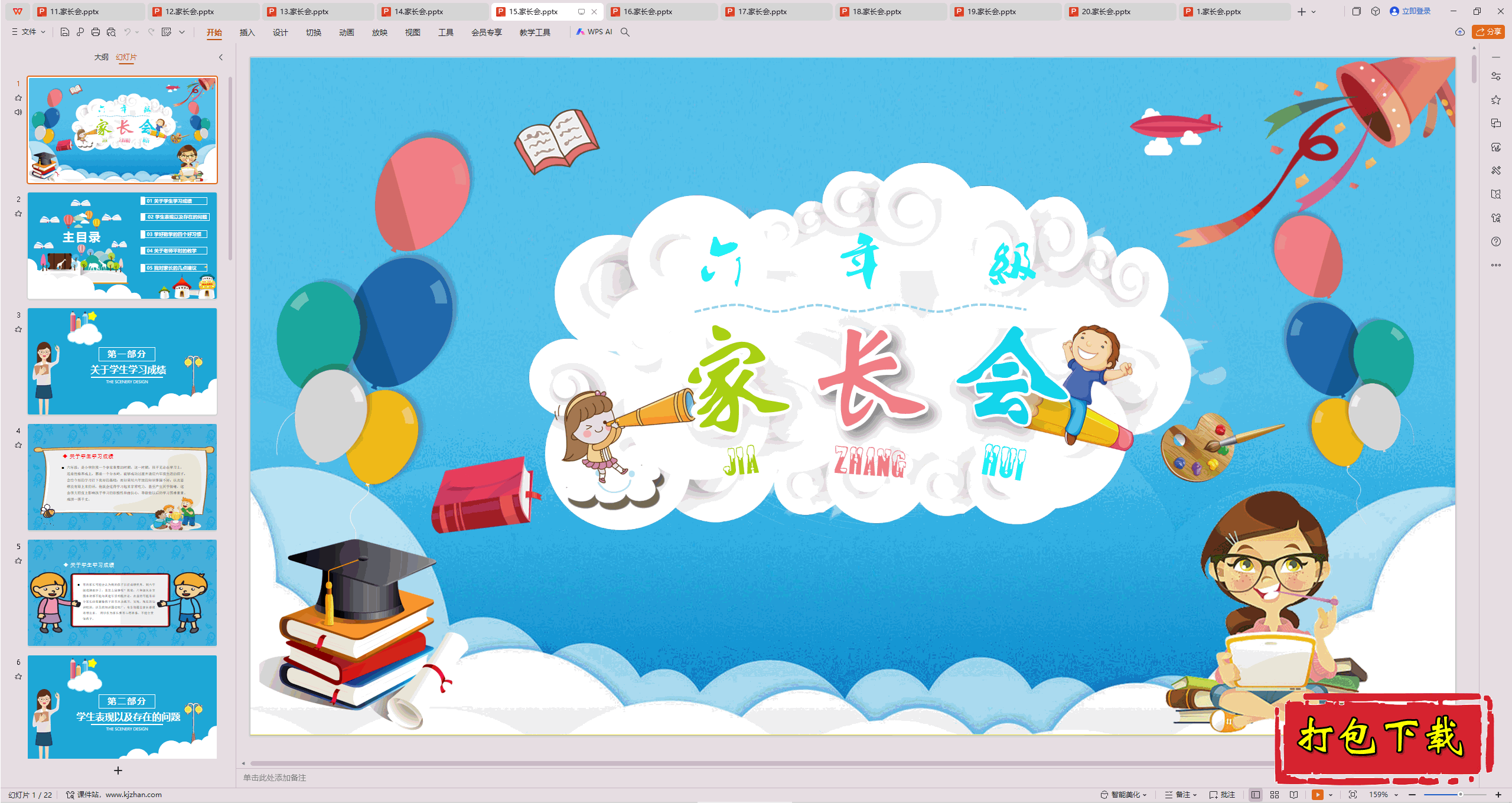This screenshot has width=1512, height=803.
Task: Click the 立即登录 login button
Action: 1410,11
